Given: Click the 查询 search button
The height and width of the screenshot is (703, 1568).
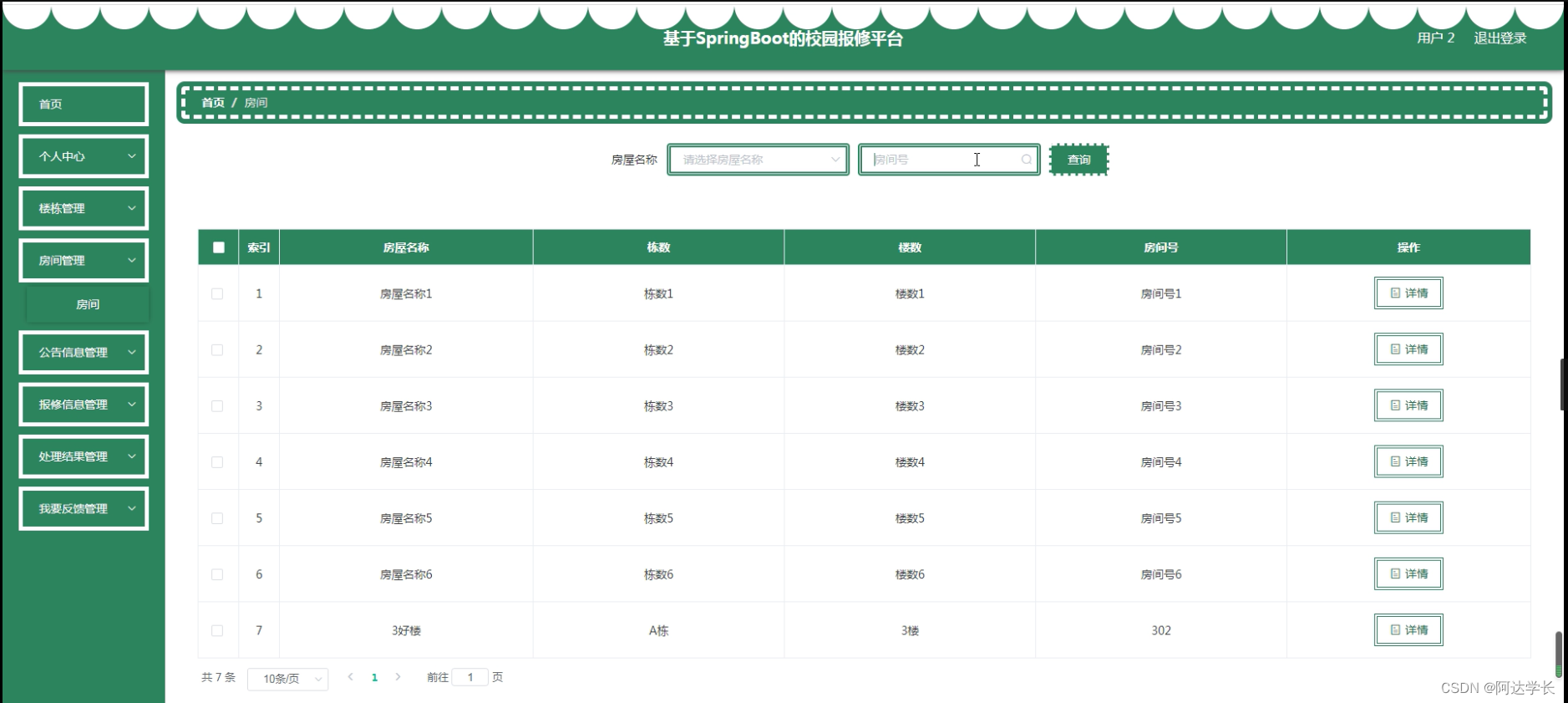Looking at the screenshot, I should (1078, 160).
